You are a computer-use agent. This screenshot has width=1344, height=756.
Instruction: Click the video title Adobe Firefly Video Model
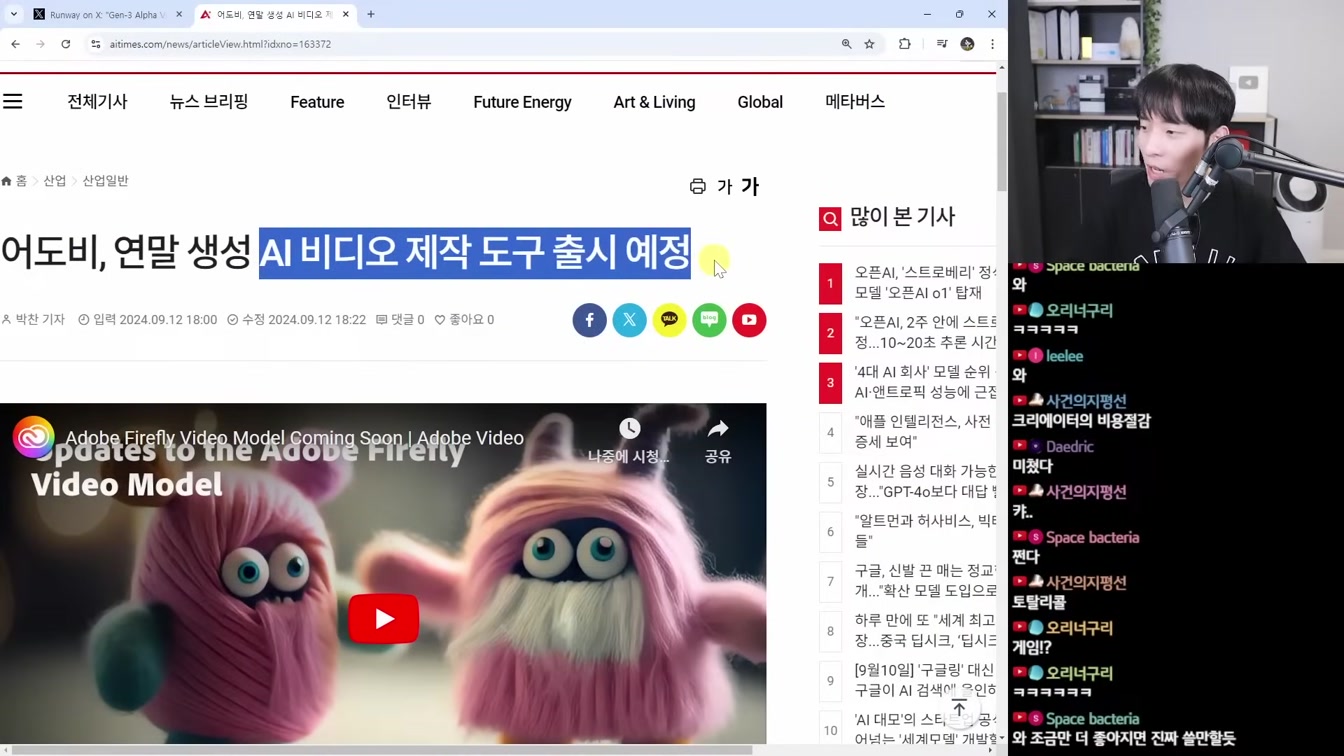pyautogui.click(x=294, y=438)
